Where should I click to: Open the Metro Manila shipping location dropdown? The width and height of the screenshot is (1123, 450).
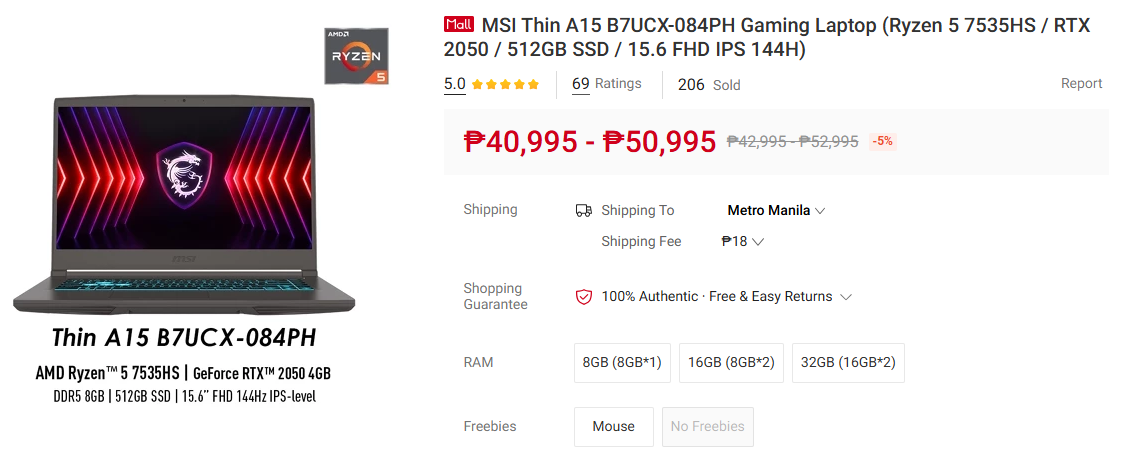[776, 211]
